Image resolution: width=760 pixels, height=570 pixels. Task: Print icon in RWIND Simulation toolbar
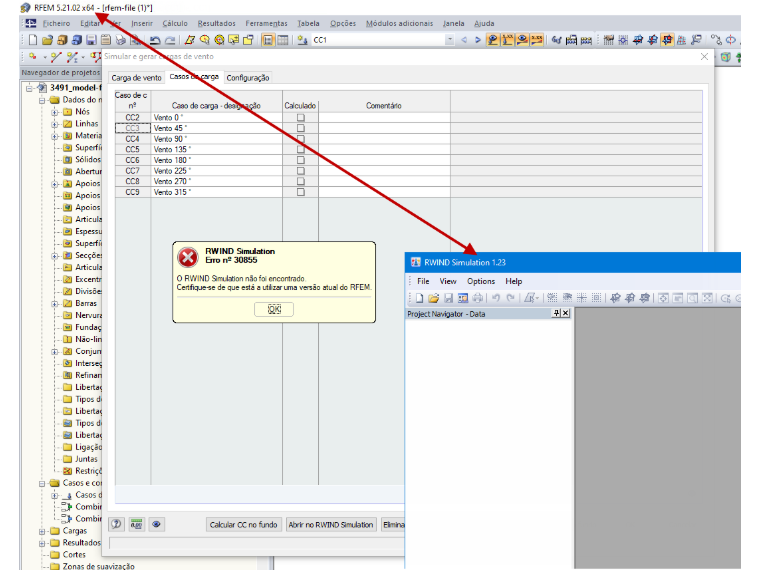[478, 298]
